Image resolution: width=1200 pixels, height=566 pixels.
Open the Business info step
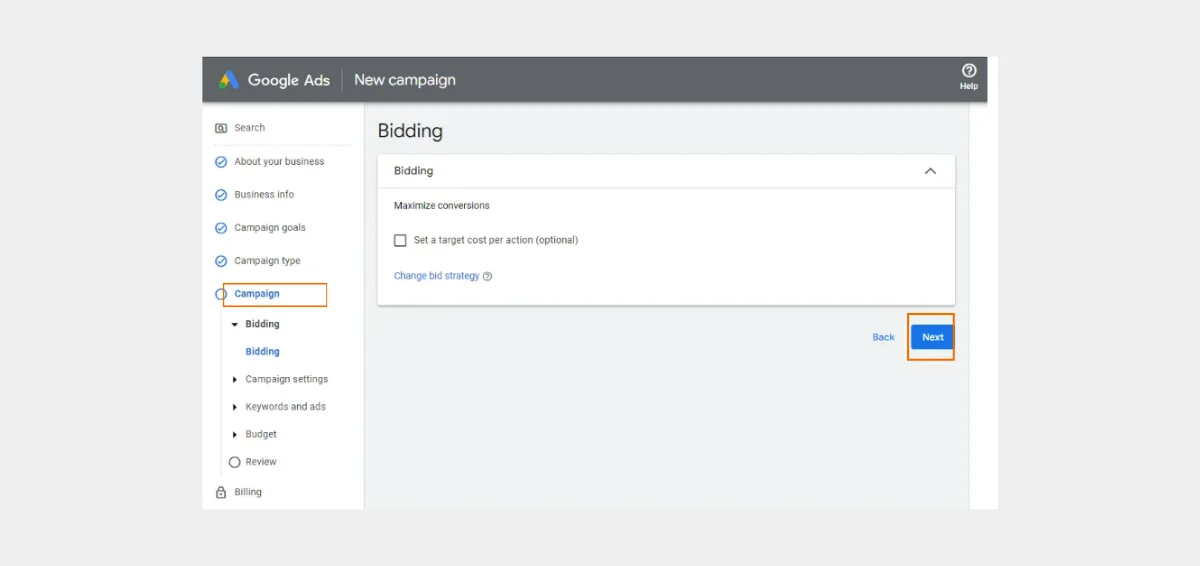click(264, 195)
